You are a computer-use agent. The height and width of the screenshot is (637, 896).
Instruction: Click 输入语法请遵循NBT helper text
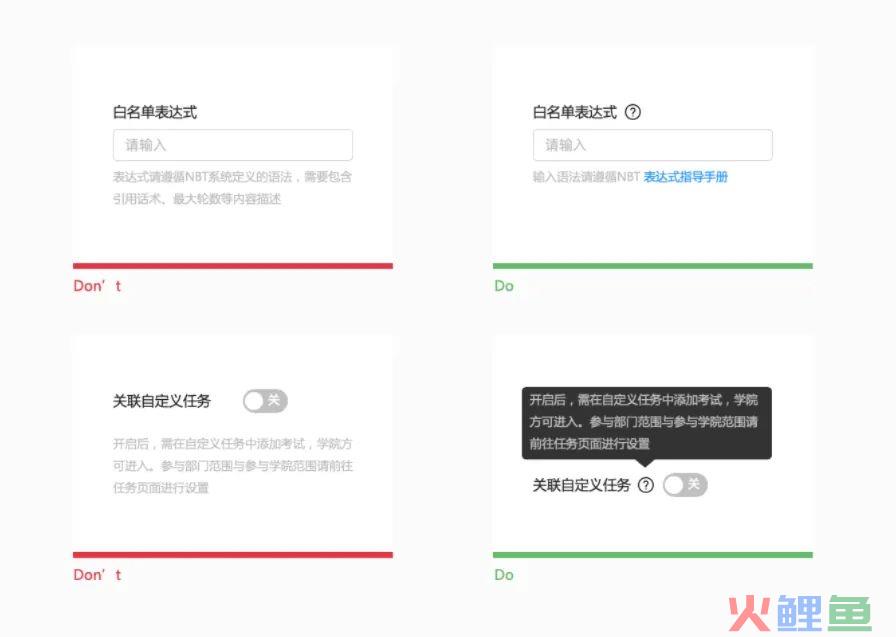point(586,177)
